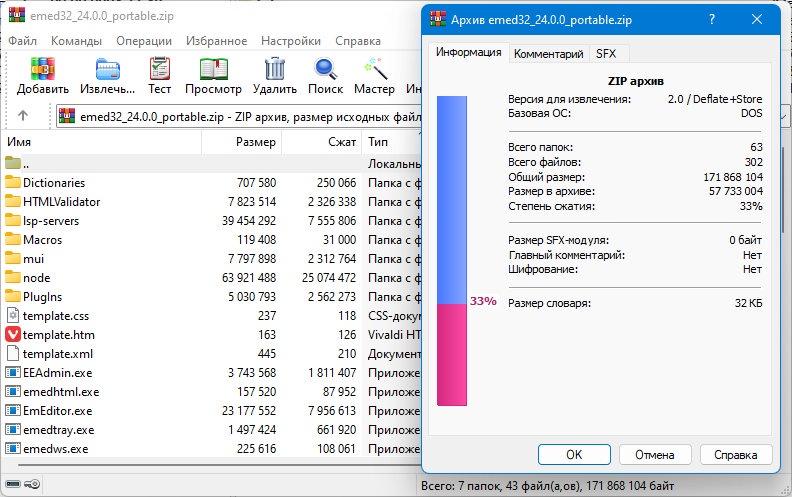This screenshot has width=792, height=497.
Task: Click the Извлечь (Extract) toolbar icon
Action: (108, 69)
